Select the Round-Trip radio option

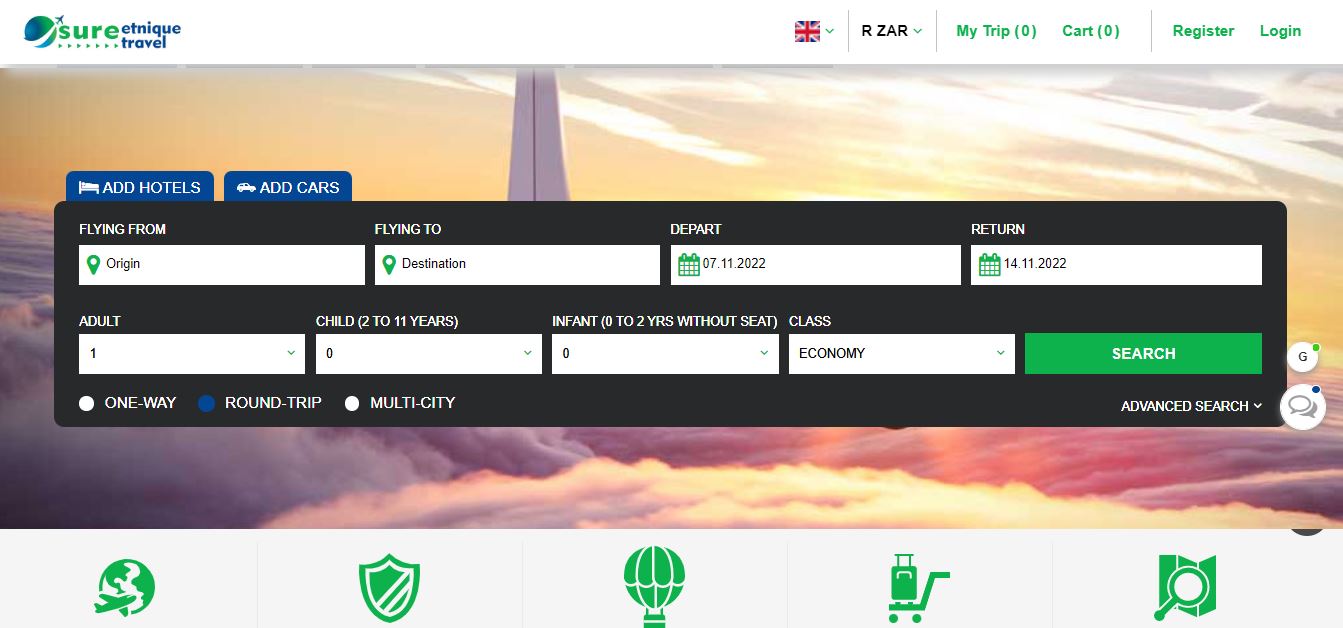pos(207,403)
